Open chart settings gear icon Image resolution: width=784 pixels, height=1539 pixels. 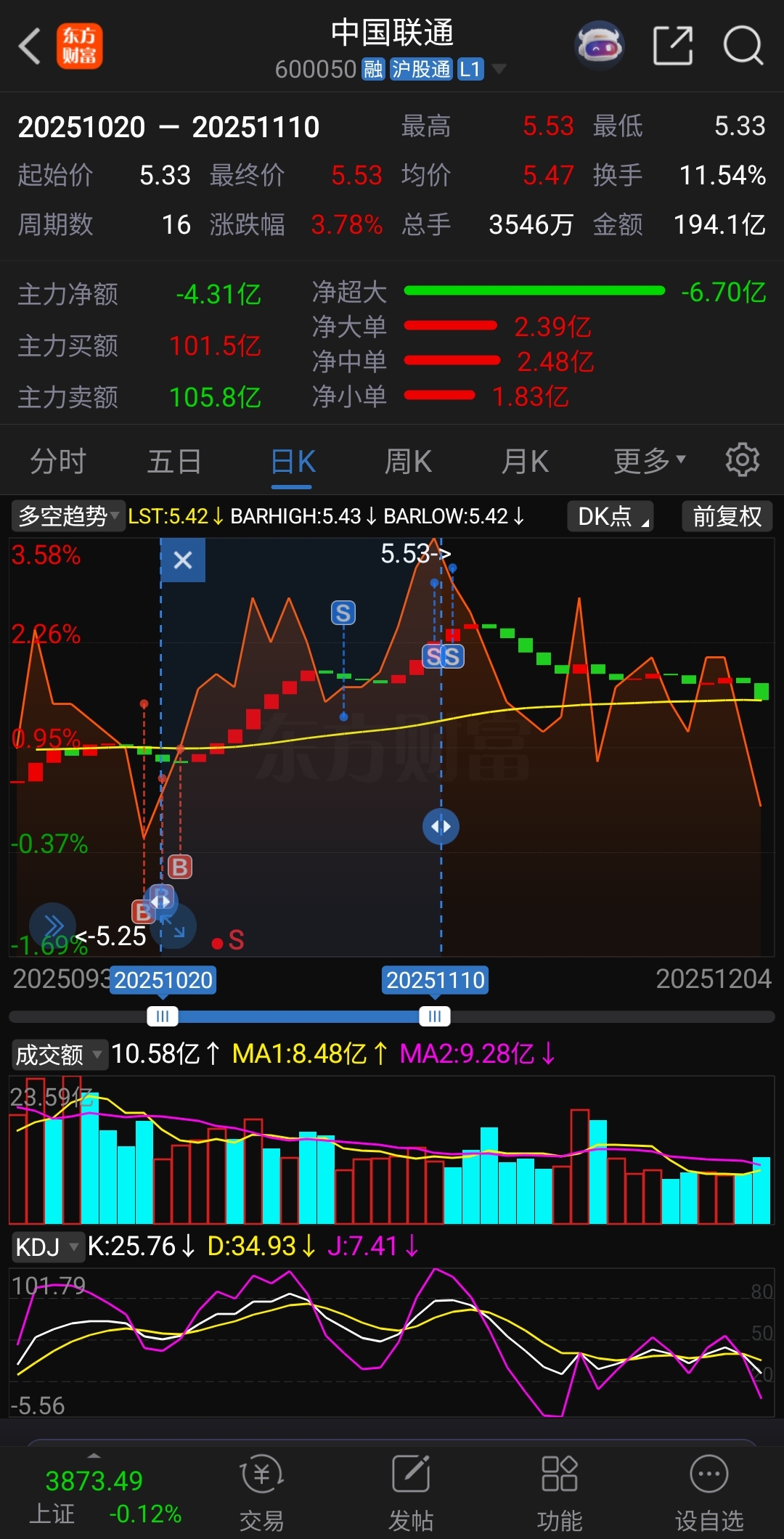[742, 460]
